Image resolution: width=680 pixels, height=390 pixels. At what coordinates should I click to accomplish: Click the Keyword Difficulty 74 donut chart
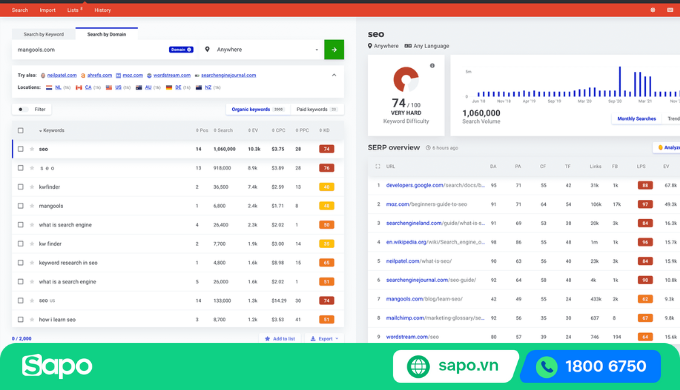pyautogui.click(x=406, y=79)
